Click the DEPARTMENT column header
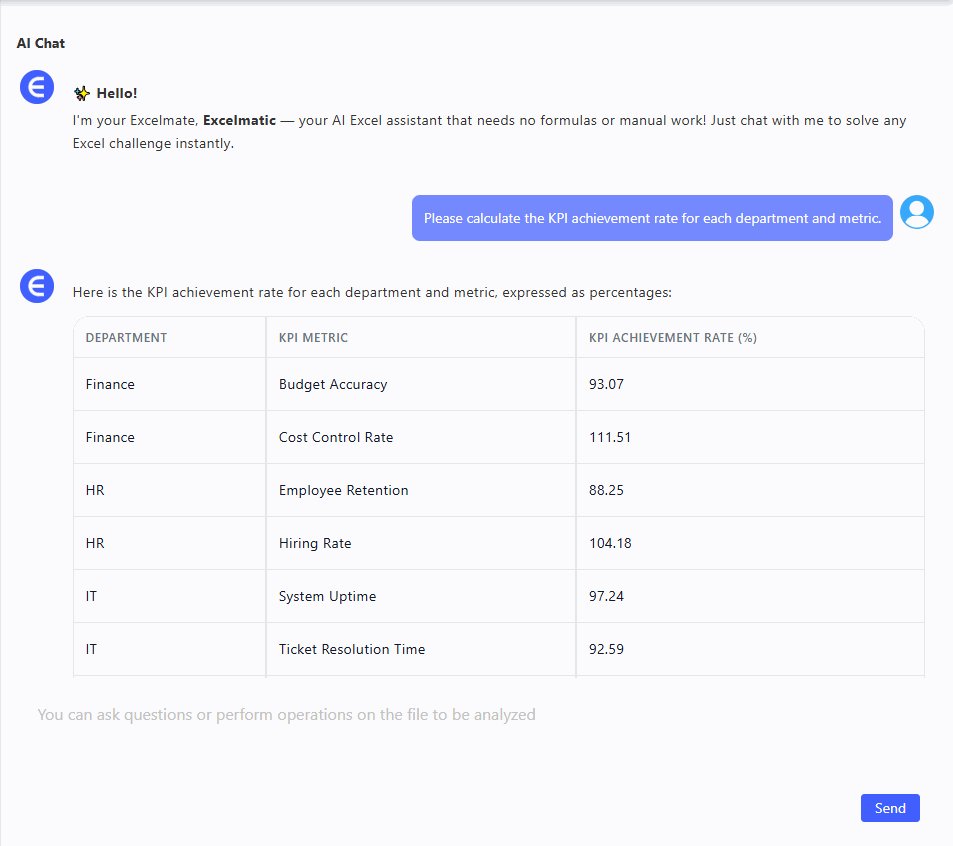 pos(126,338)
